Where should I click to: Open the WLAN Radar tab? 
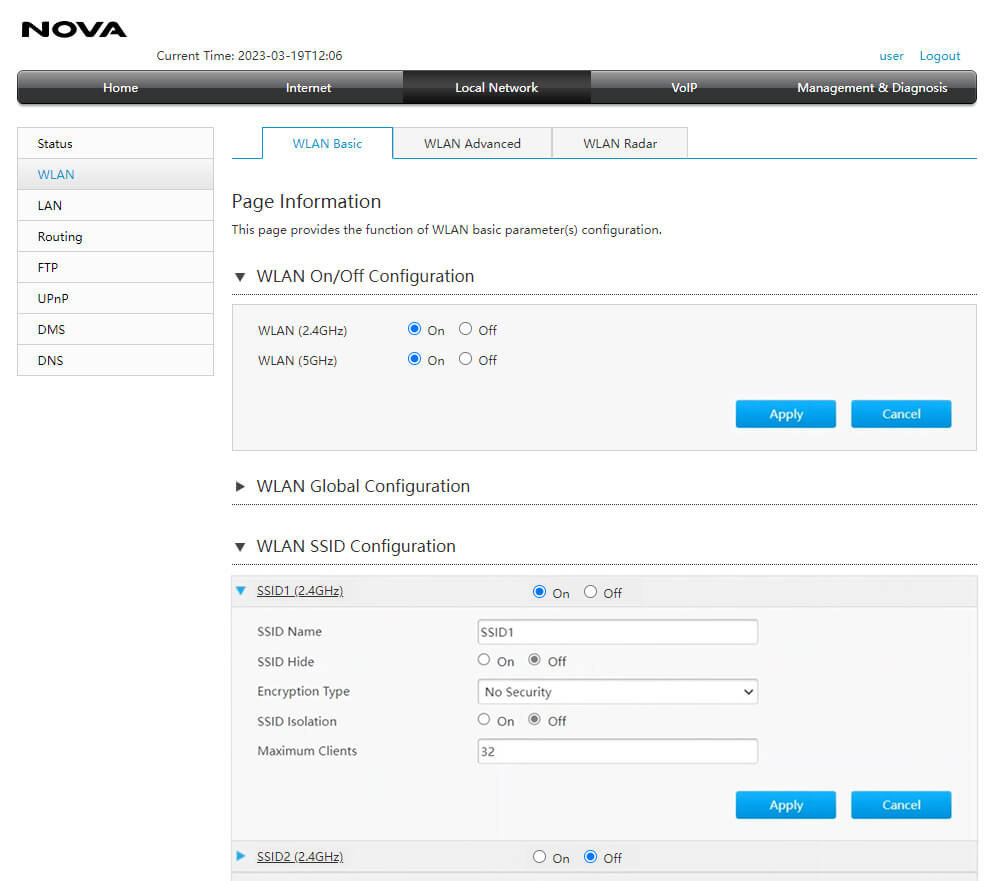[x=620, y=144]
